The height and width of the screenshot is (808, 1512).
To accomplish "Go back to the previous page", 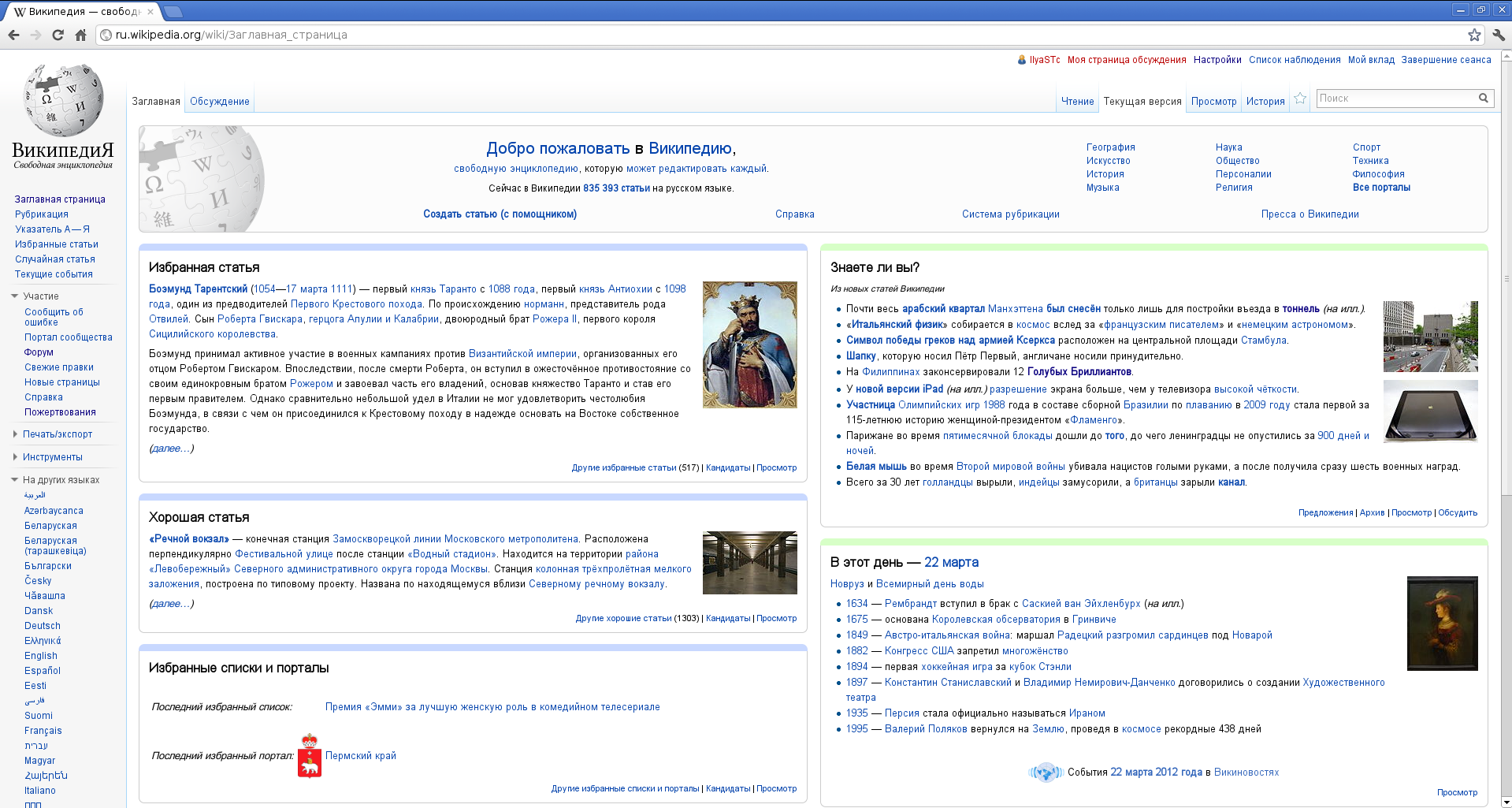I will (13, 35).
